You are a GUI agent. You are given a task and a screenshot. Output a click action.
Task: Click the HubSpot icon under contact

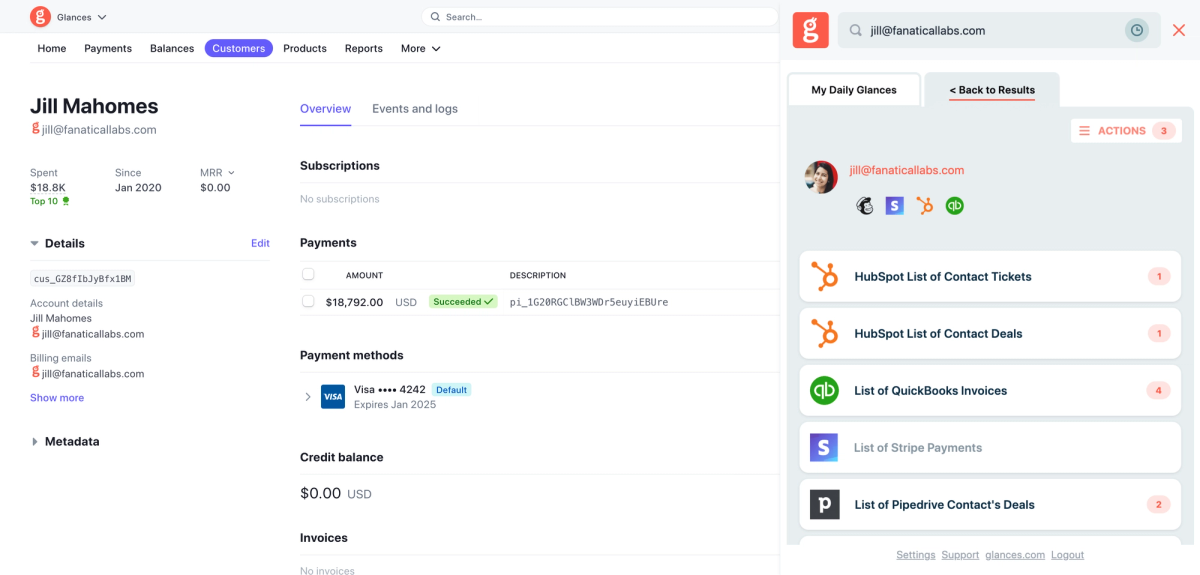click(x=925, y=206)
